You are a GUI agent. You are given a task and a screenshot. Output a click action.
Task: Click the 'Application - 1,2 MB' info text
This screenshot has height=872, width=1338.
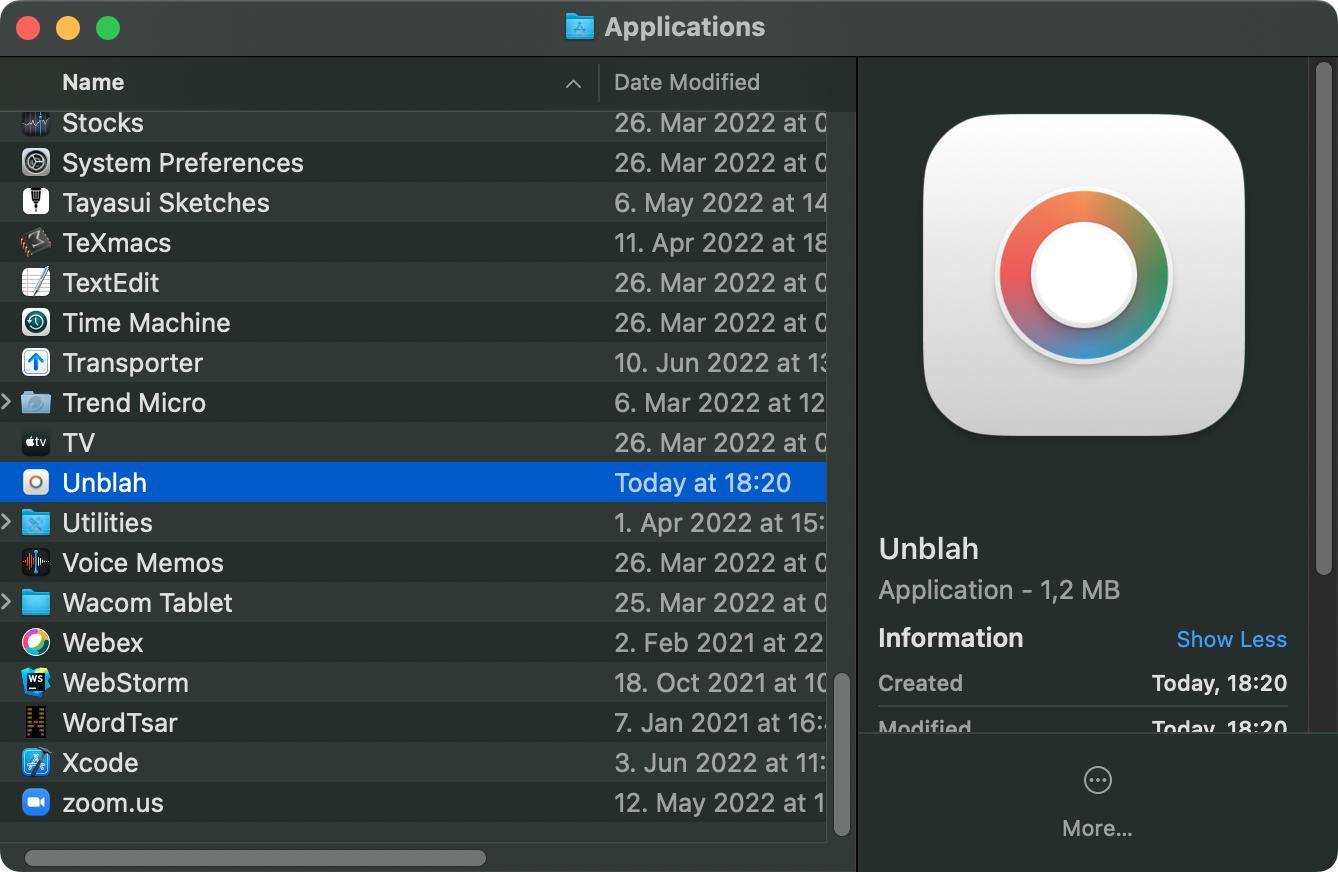[x=999, y=590]
